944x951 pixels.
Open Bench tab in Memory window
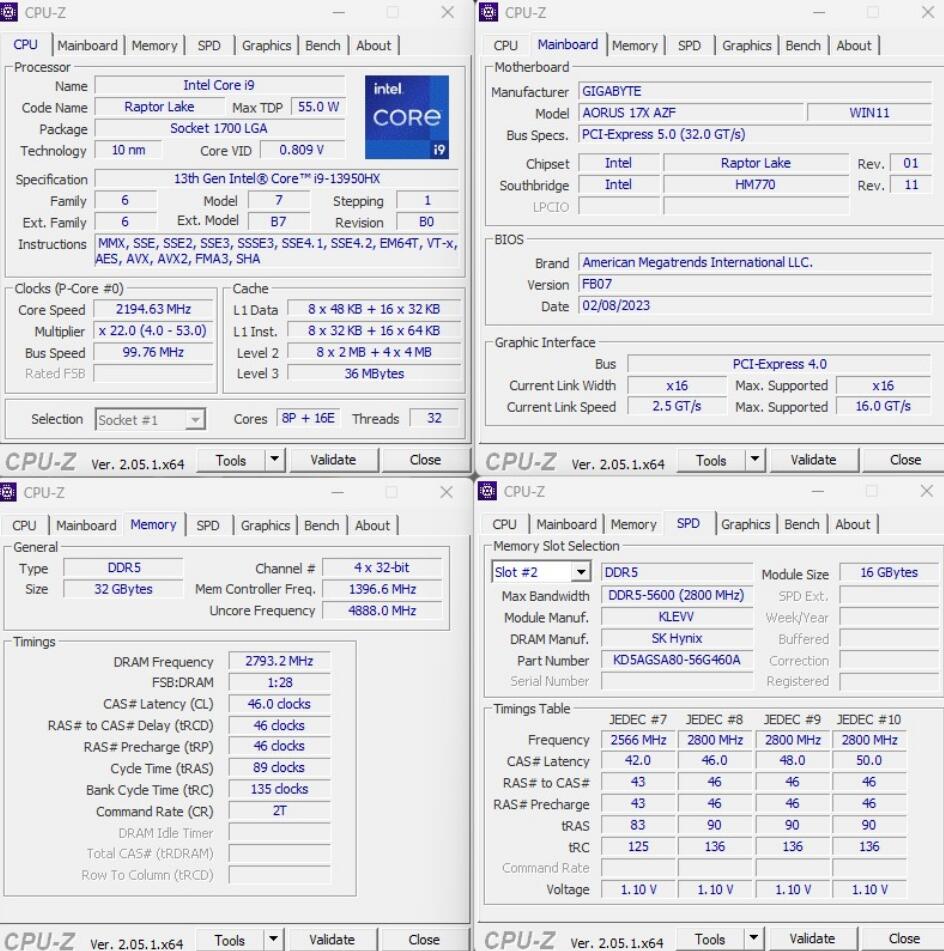[322, 525]
